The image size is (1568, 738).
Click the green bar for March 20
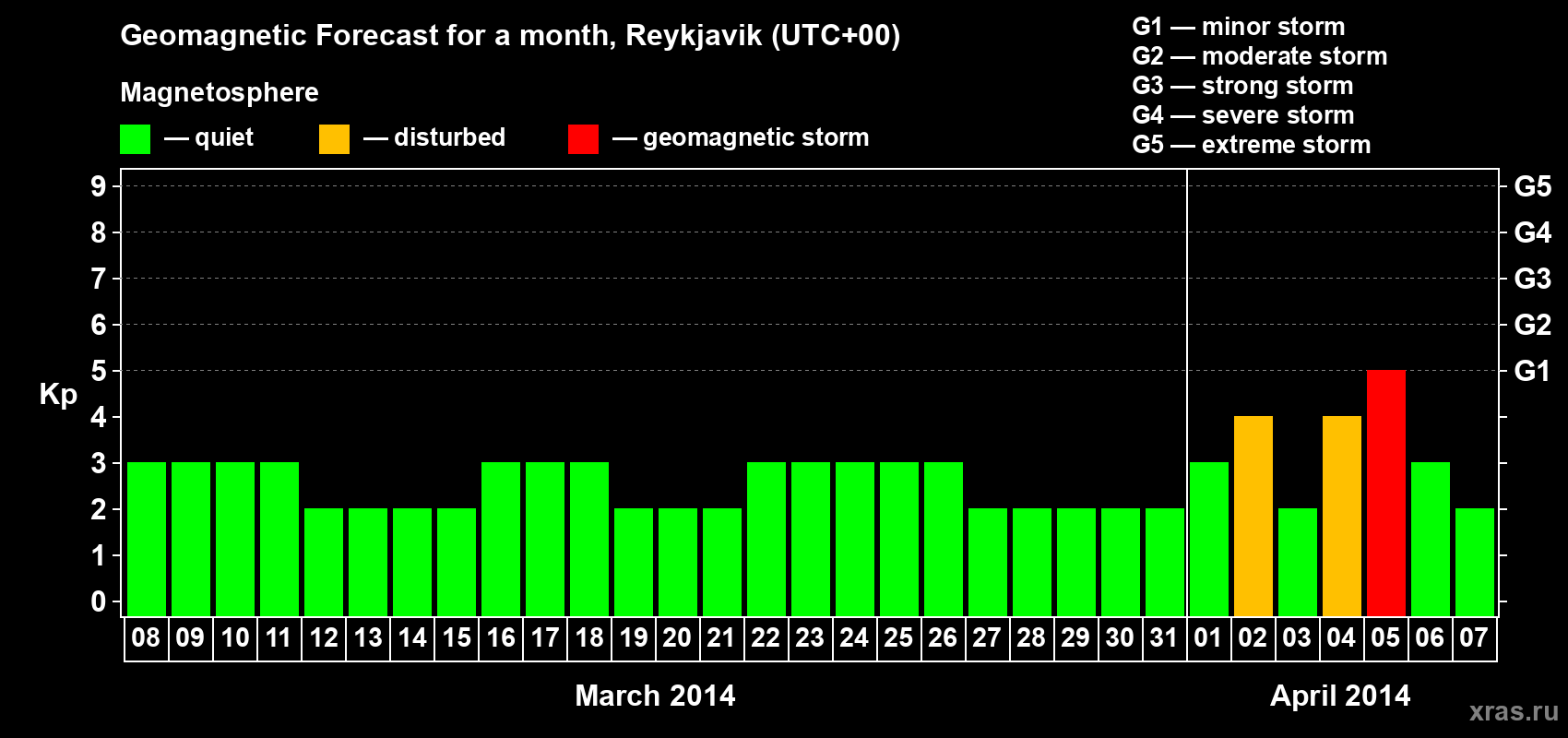click(678, 562)
